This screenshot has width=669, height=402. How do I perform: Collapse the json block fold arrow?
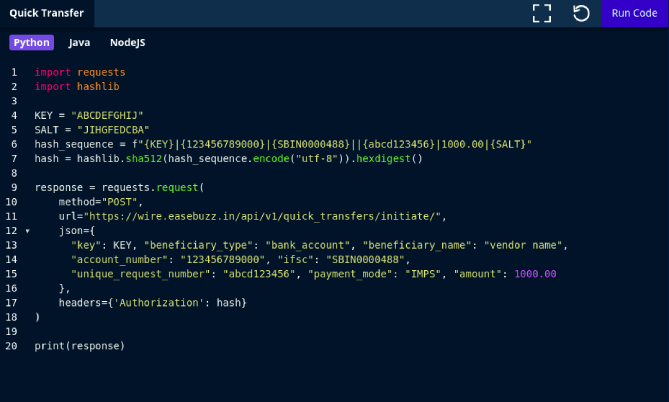point(27,231)
